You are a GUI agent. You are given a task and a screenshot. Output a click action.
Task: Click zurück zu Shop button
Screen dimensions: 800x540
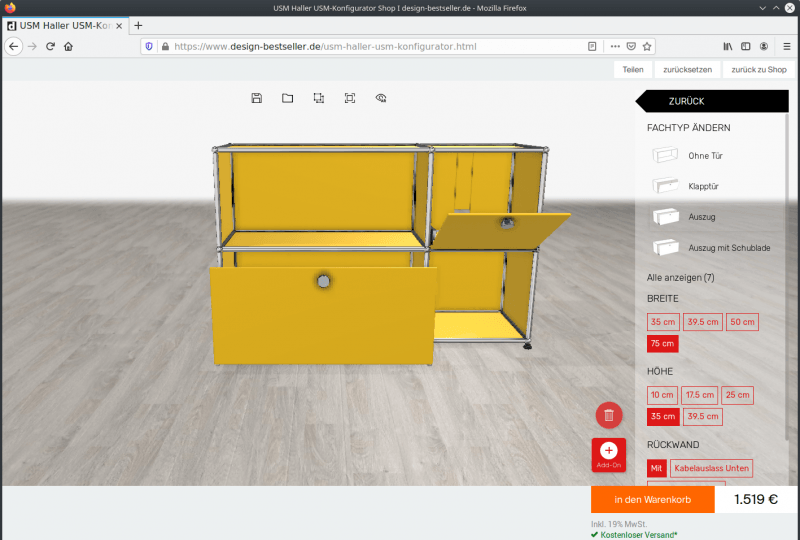coord(759,69)
